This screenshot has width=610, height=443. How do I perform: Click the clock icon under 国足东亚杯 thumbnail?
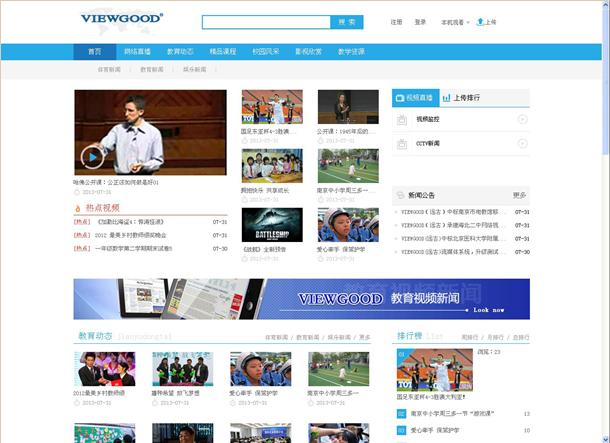click(245, 141)
